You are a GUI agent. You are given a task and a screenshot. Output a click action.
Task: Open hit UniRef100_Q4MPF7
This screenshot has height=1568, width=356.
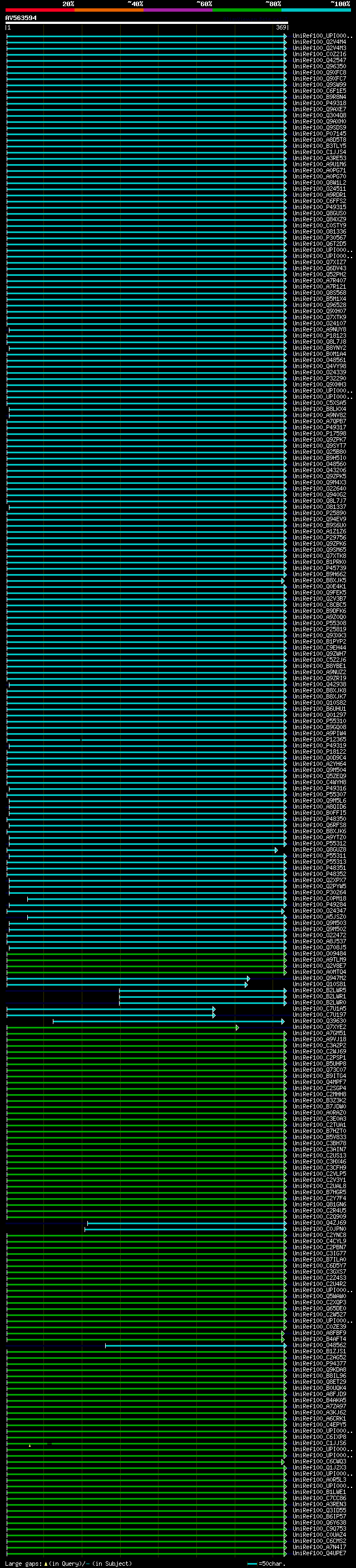[x=319, y=1082]
